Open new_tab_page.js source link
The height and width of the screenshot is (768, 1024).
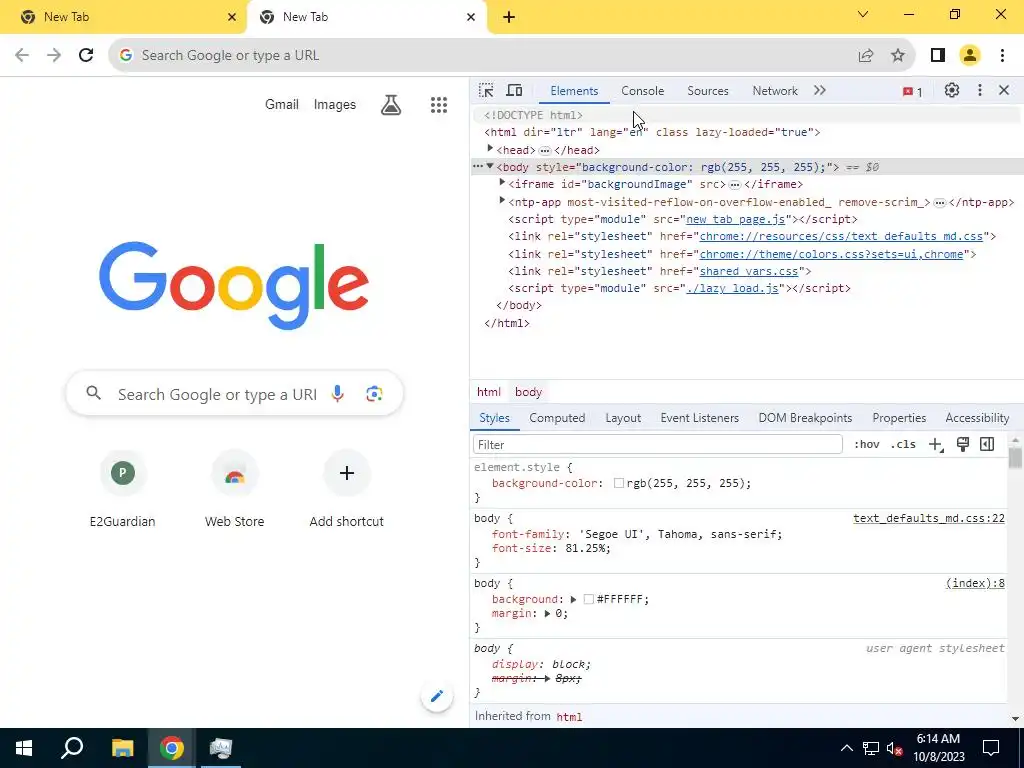click(736, 219)
